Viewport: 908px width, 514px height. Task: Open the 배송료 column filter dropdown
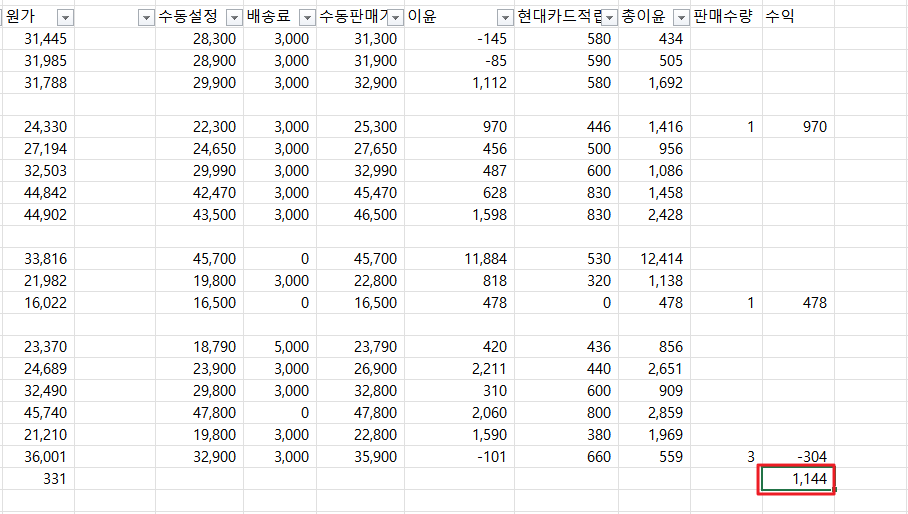[x=307, y=18]
